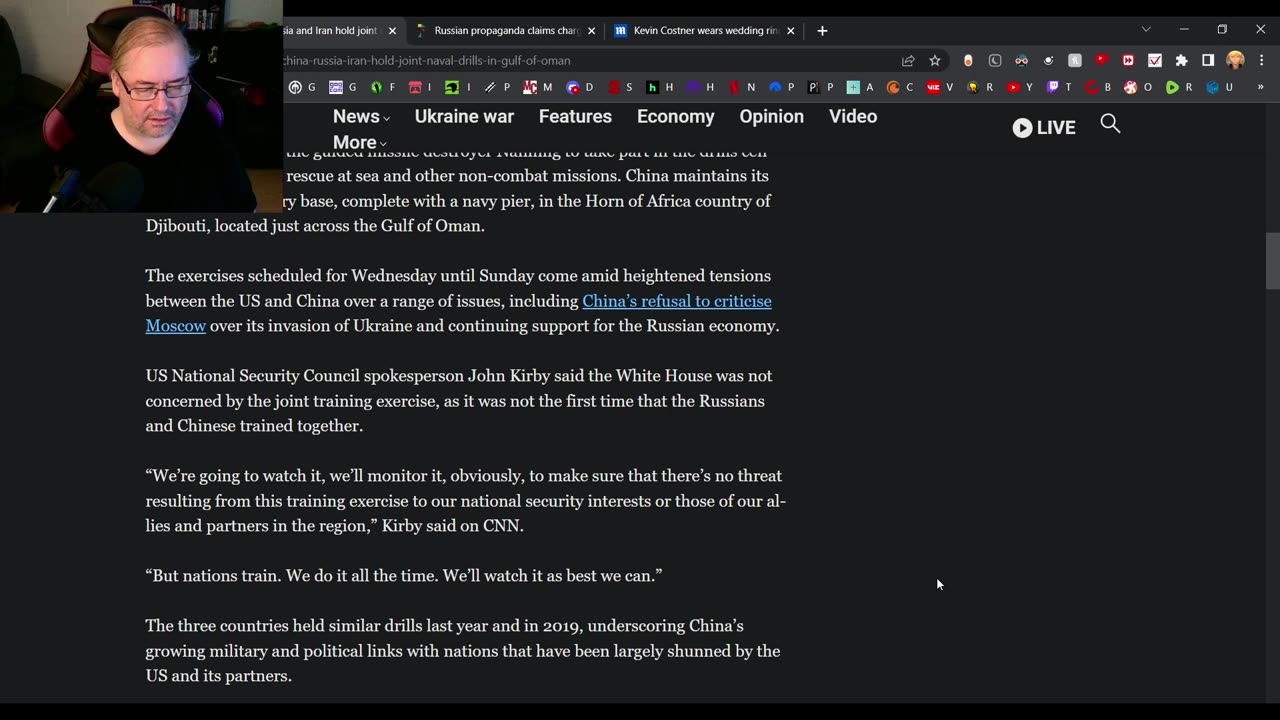Open Chrome side panel icon

click(x=1208, y=60)
